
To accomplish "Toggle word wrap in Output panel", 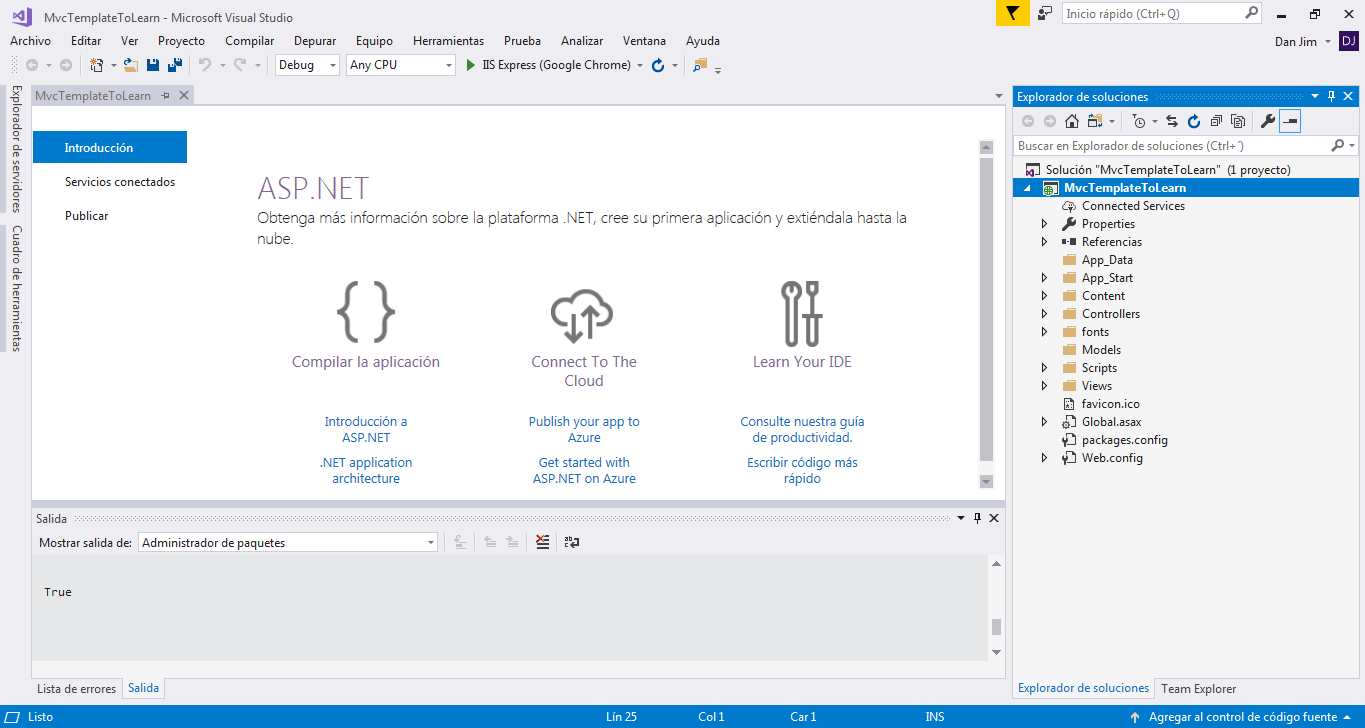I will [572, 542].
